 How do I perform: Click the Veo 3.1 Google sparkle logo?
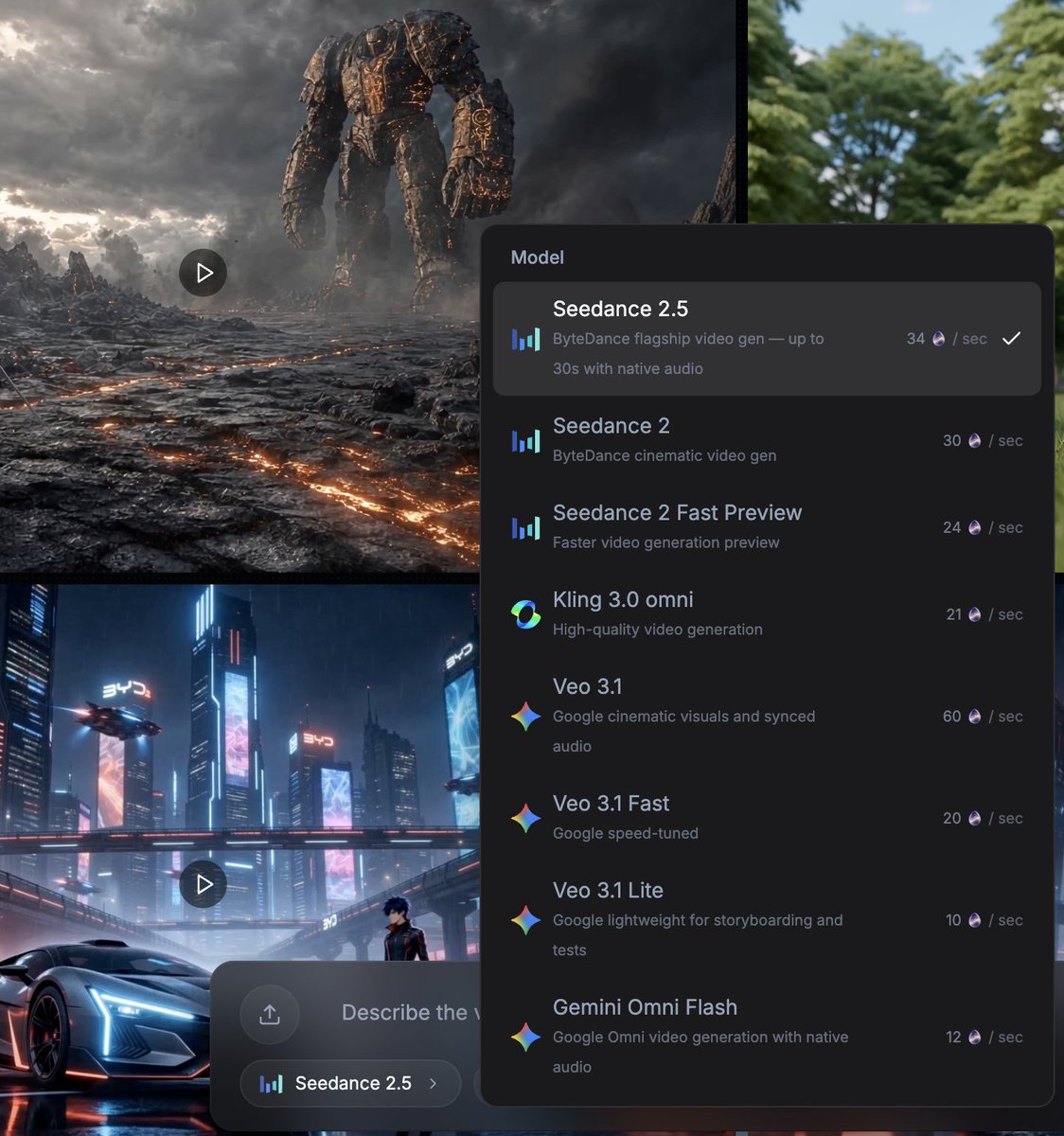525,717
